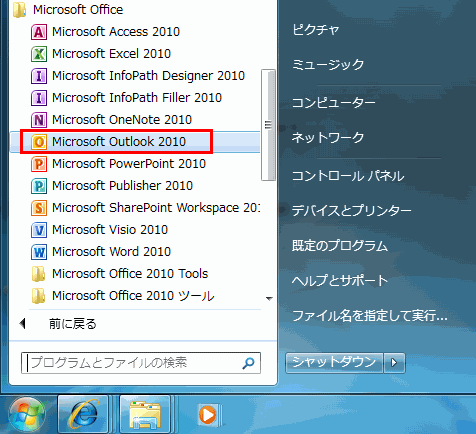Open ファイル名を指定して実行
The height and width of the screenshot is (434, 476).
[x=369, y=315]
